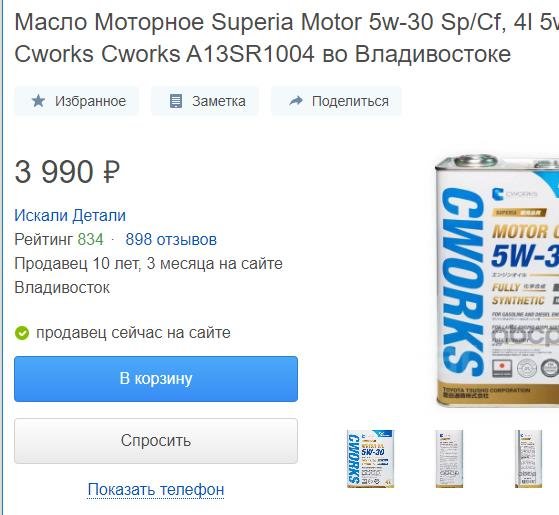
Task: Open the Заметка note button
Action: click(205, 101)
